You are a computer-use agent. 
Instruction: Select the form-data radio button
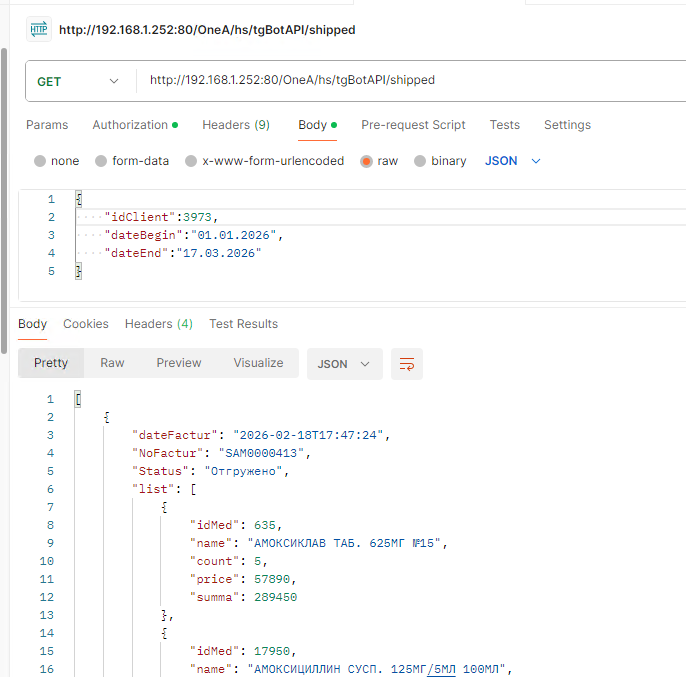[101, 161]
